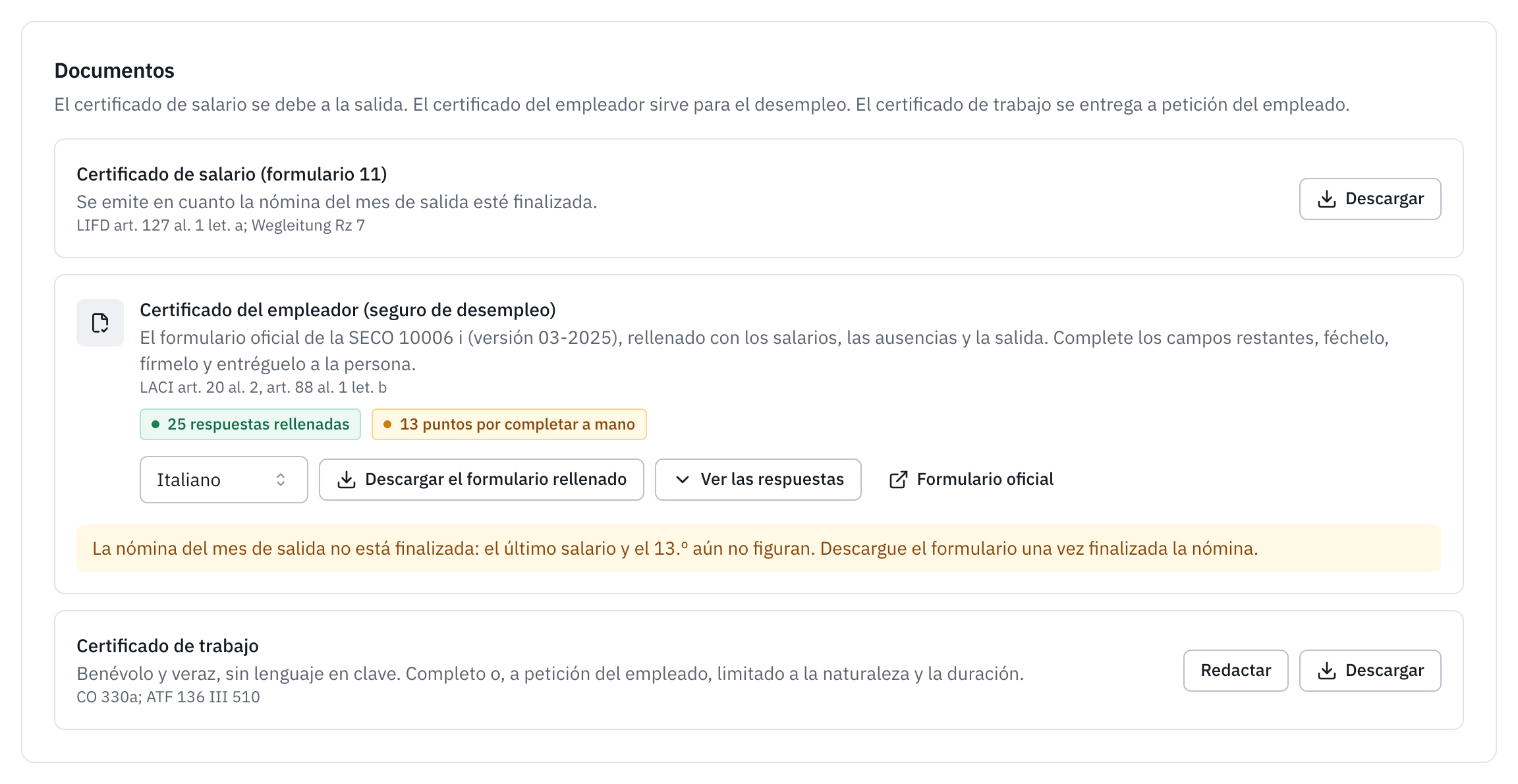Open the Formulario oficial link
Screen dimensions: 1518x784
point(971,480)
